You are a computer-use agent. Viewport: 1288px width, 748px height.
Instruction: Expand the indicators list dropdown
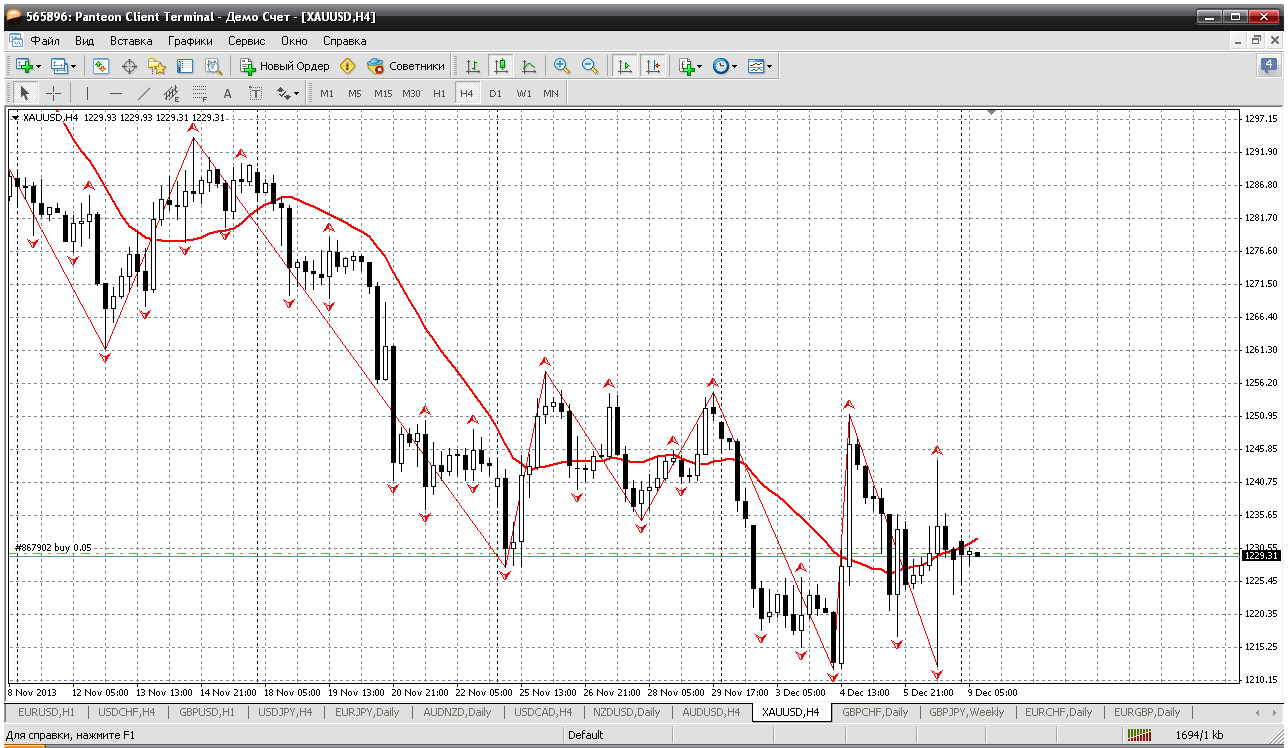[699, 67]
